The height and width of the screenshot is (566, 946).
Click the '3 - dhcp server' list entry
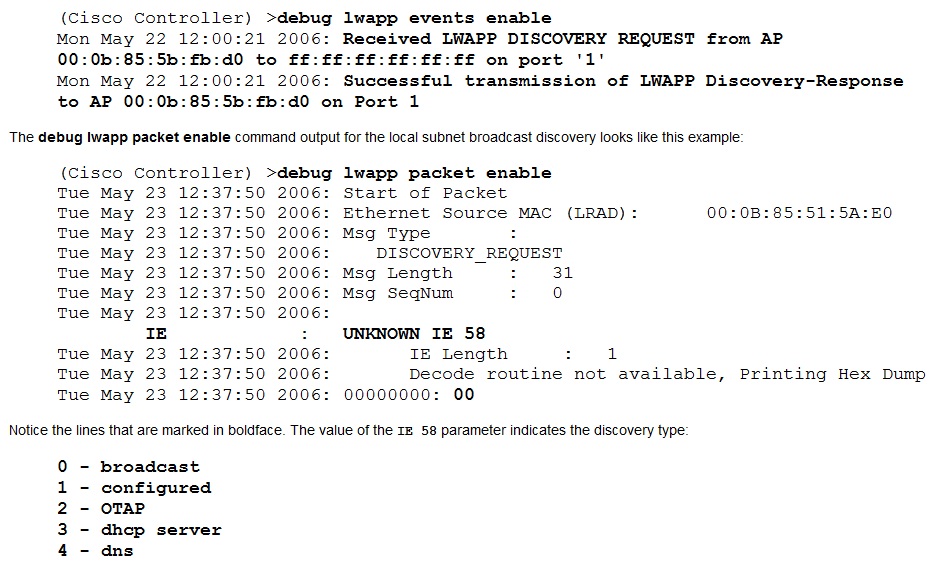point(139,530)
